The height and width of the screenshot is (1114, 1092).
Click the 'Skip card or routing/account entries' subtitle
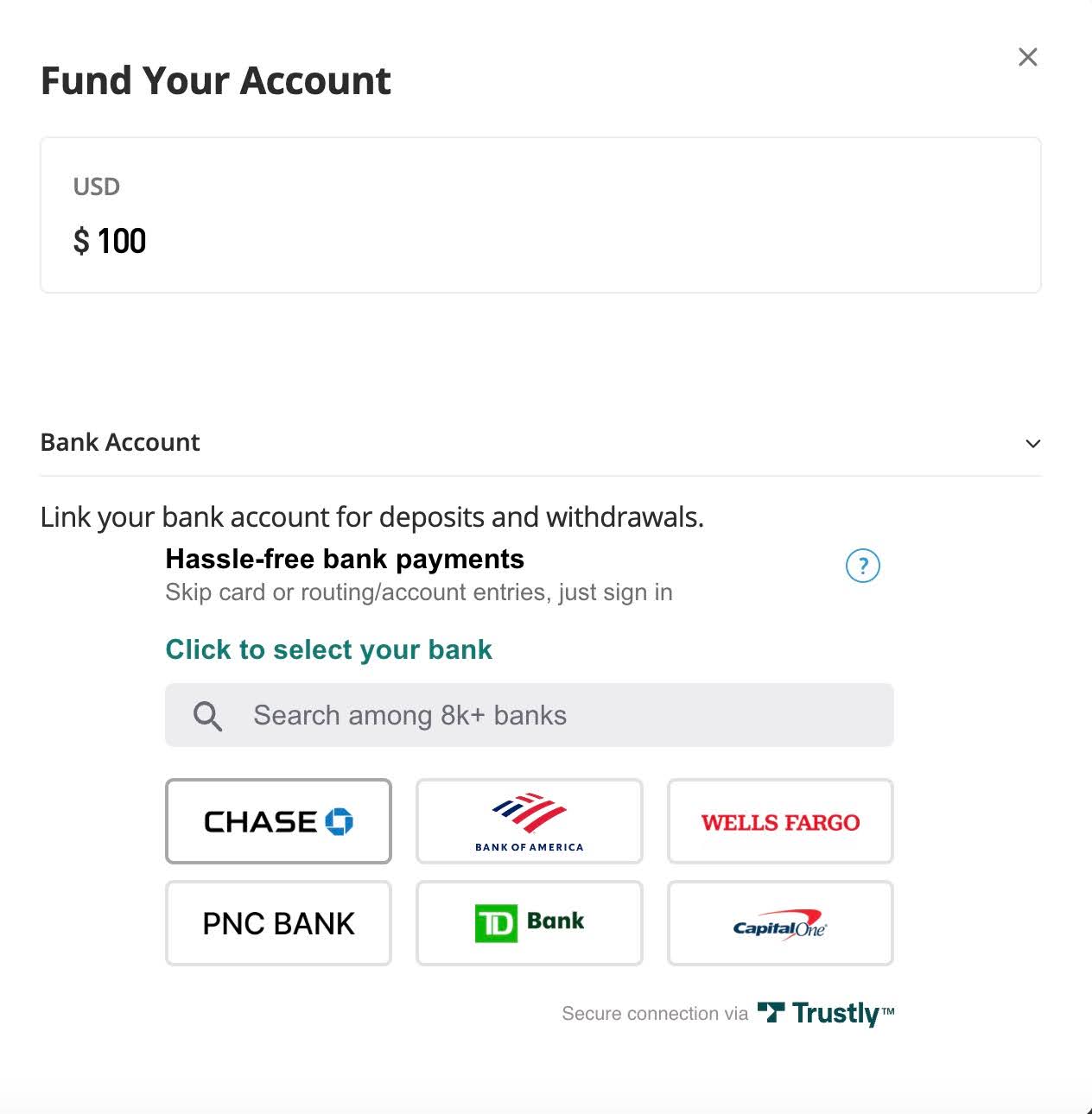[x=419, y=592]
